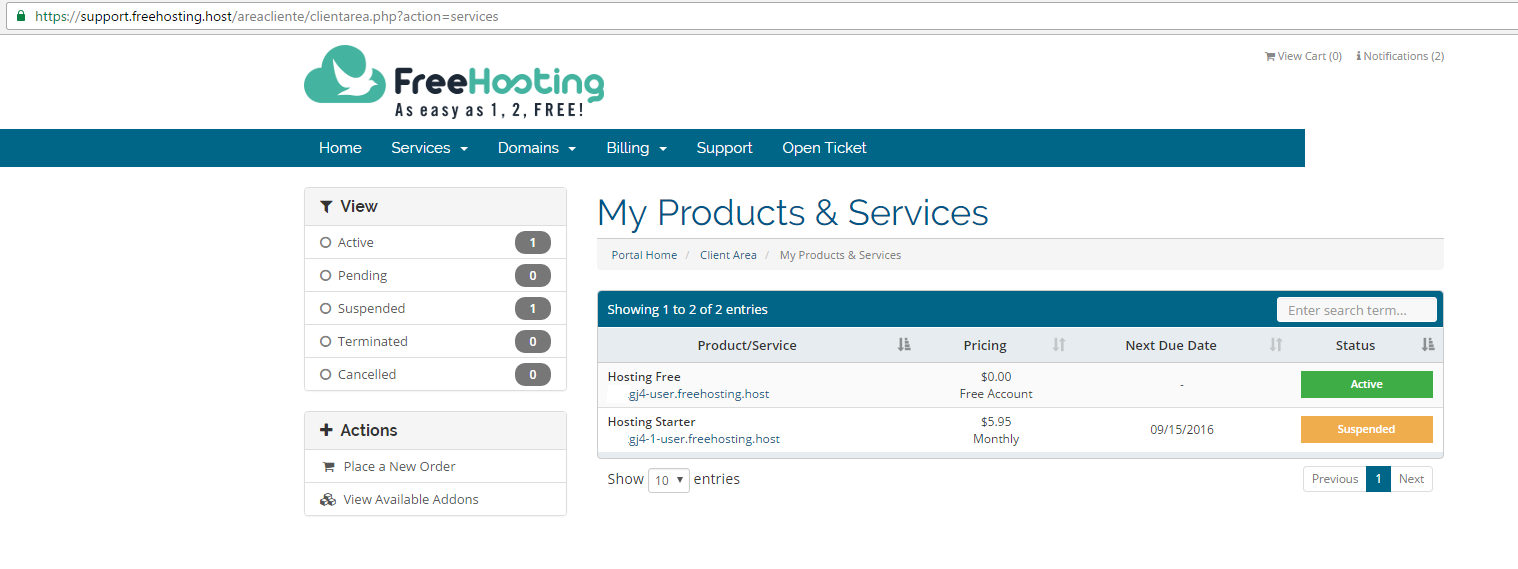The width and height of the screenshot is (1518, 569).
Task: Click the Hosting Starter product row
Action: tap(1020, 430)
